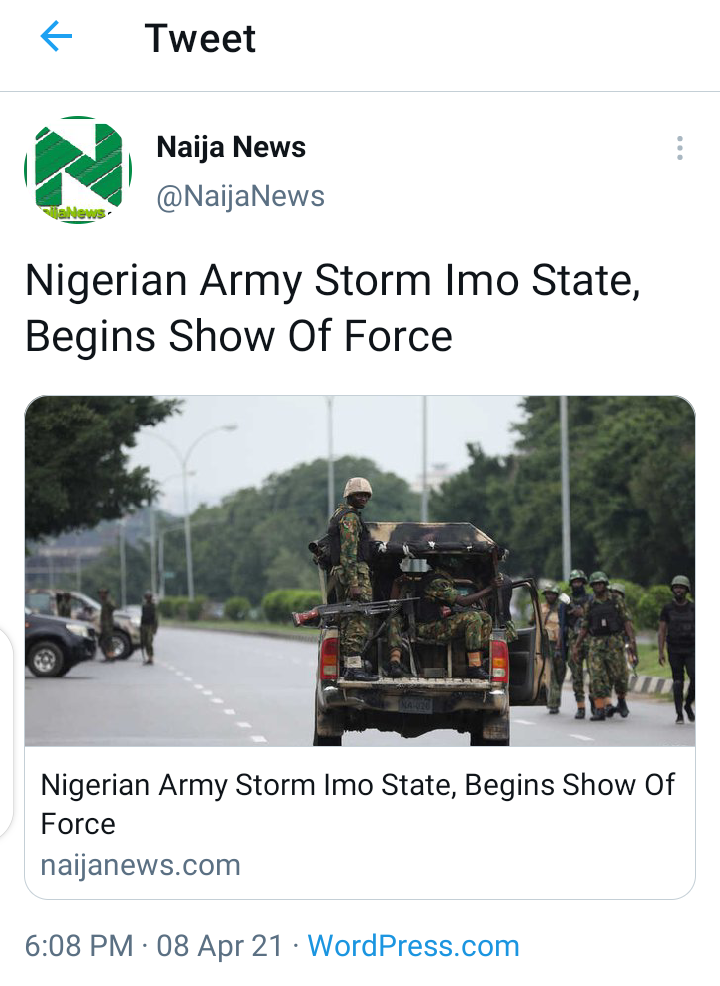Open the @NaijaNews handle
720x986 pixels.
click(x=240, y=196)
